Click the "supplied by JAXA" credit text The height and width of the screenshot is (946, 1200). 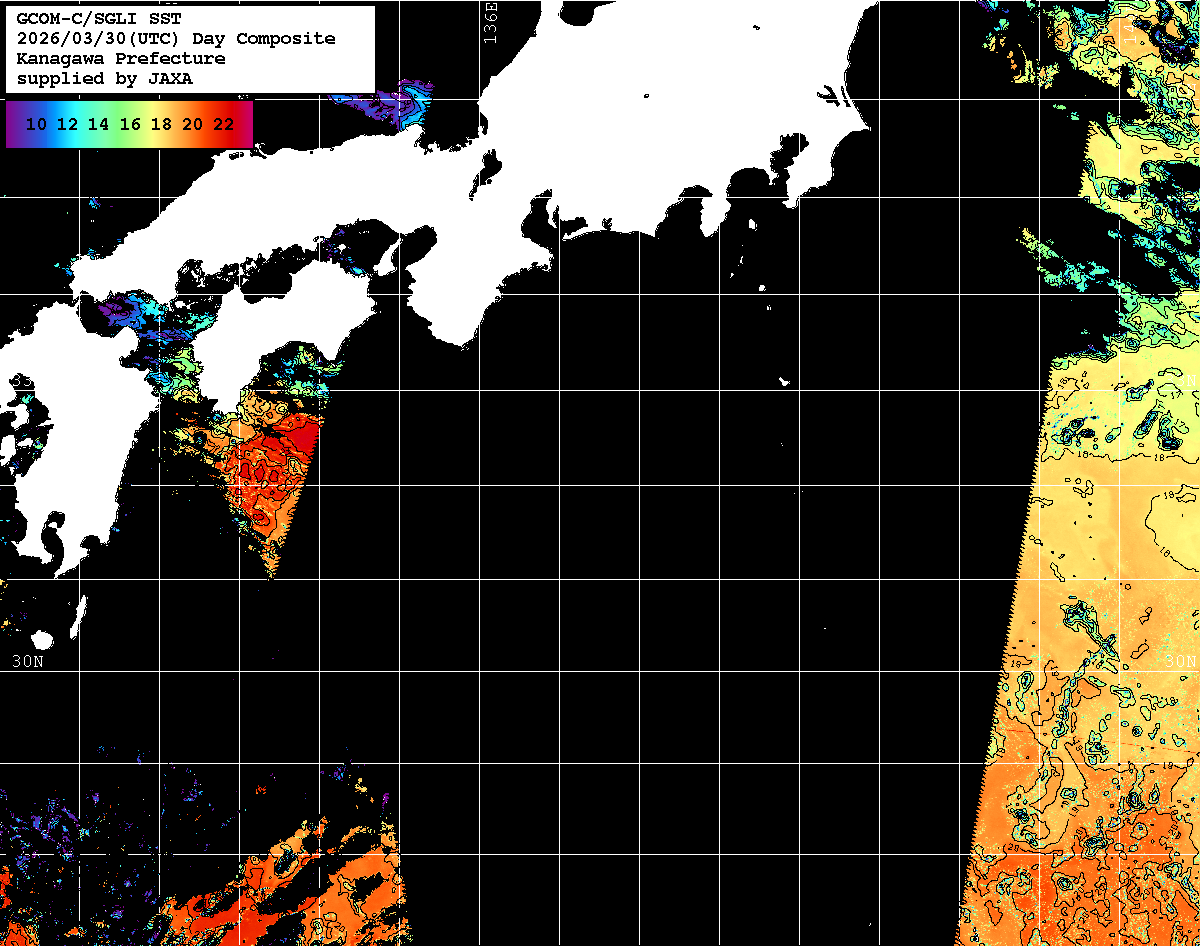[104, 79]
